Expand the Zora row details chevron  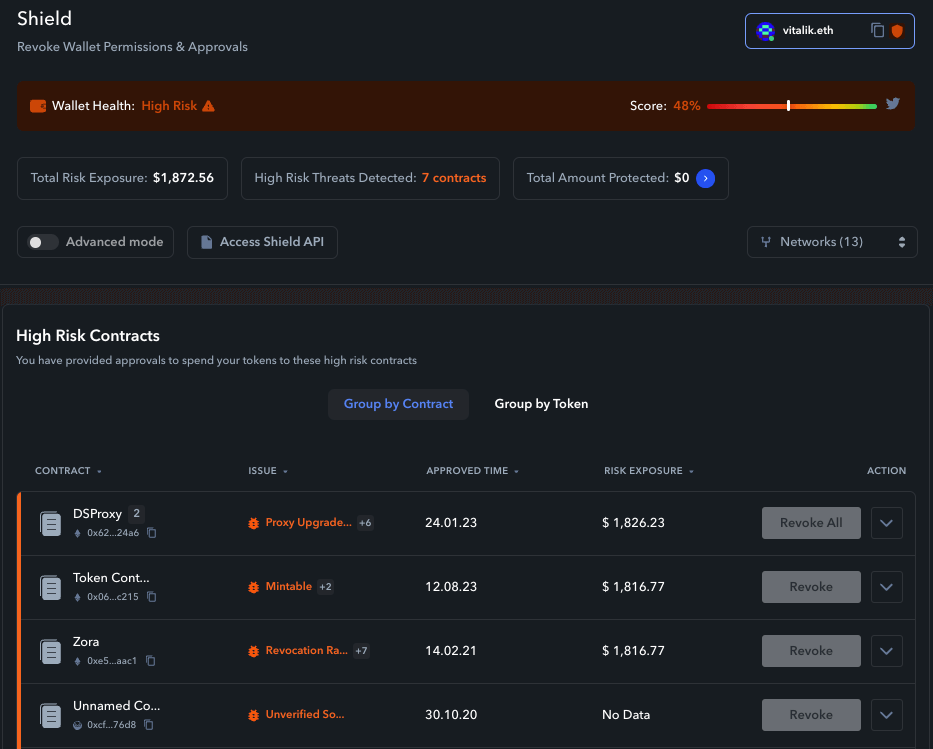[887, 651]
